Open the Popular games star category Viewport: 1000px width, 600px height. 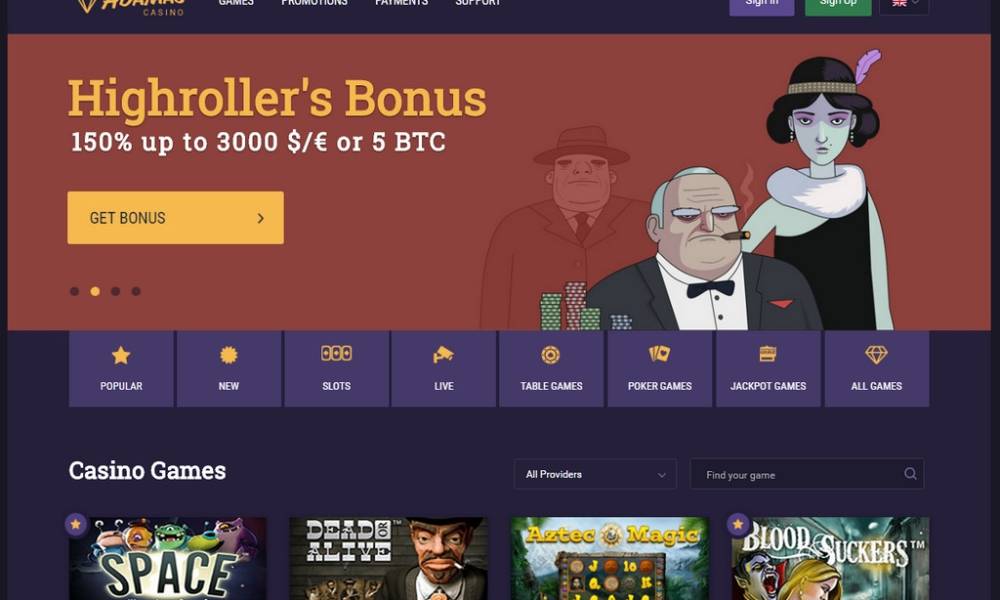click(x=121, y=369)
